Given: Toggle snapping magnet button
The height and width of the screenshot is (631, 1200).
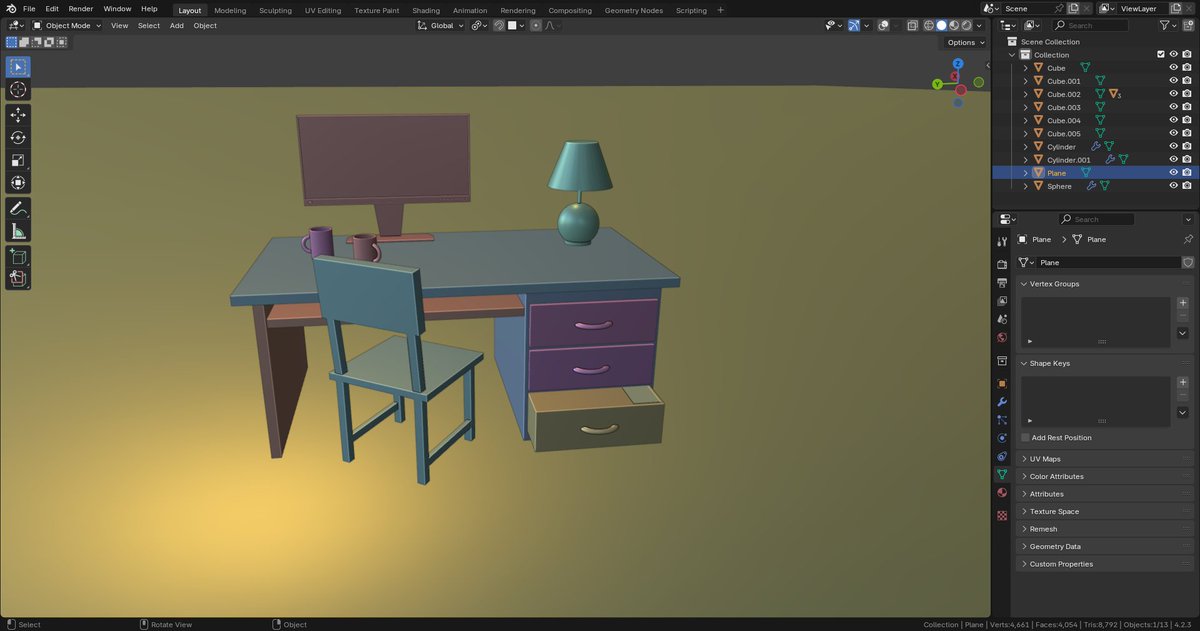Looking at the screenshot, I should [x=499, y=25].
